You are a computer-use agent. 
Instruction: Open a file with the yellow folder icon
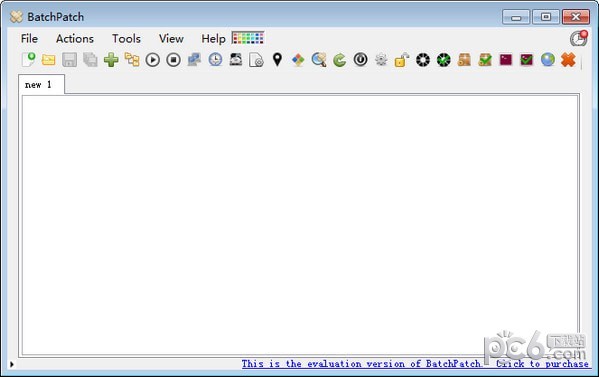(x=49, y=60)
